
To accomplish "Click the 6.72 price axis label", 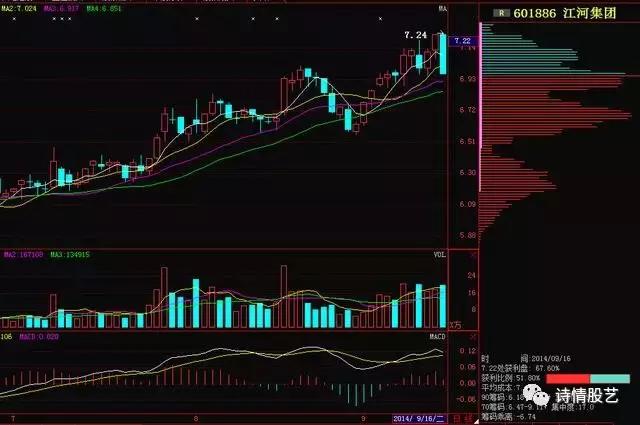I will click(468, 110).
